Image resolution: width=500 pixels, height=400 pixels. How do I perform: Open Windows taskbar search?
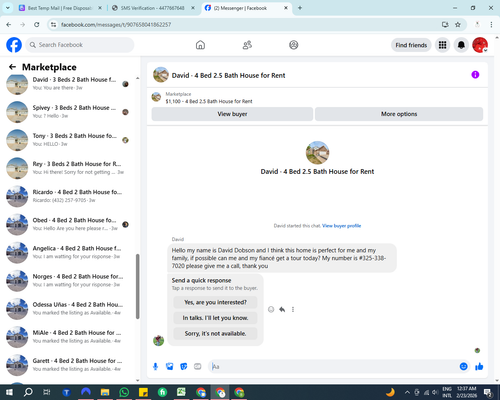click(x=28, y=392)
